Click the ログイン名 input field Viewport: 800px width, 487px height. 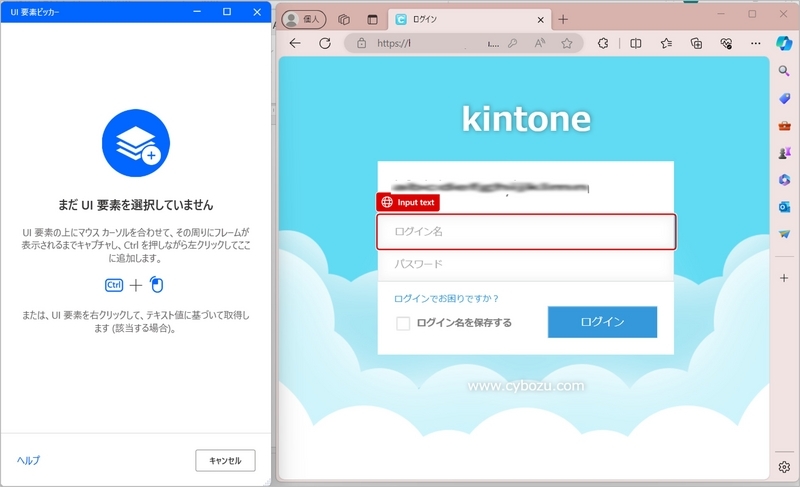(x=526, y=232)
